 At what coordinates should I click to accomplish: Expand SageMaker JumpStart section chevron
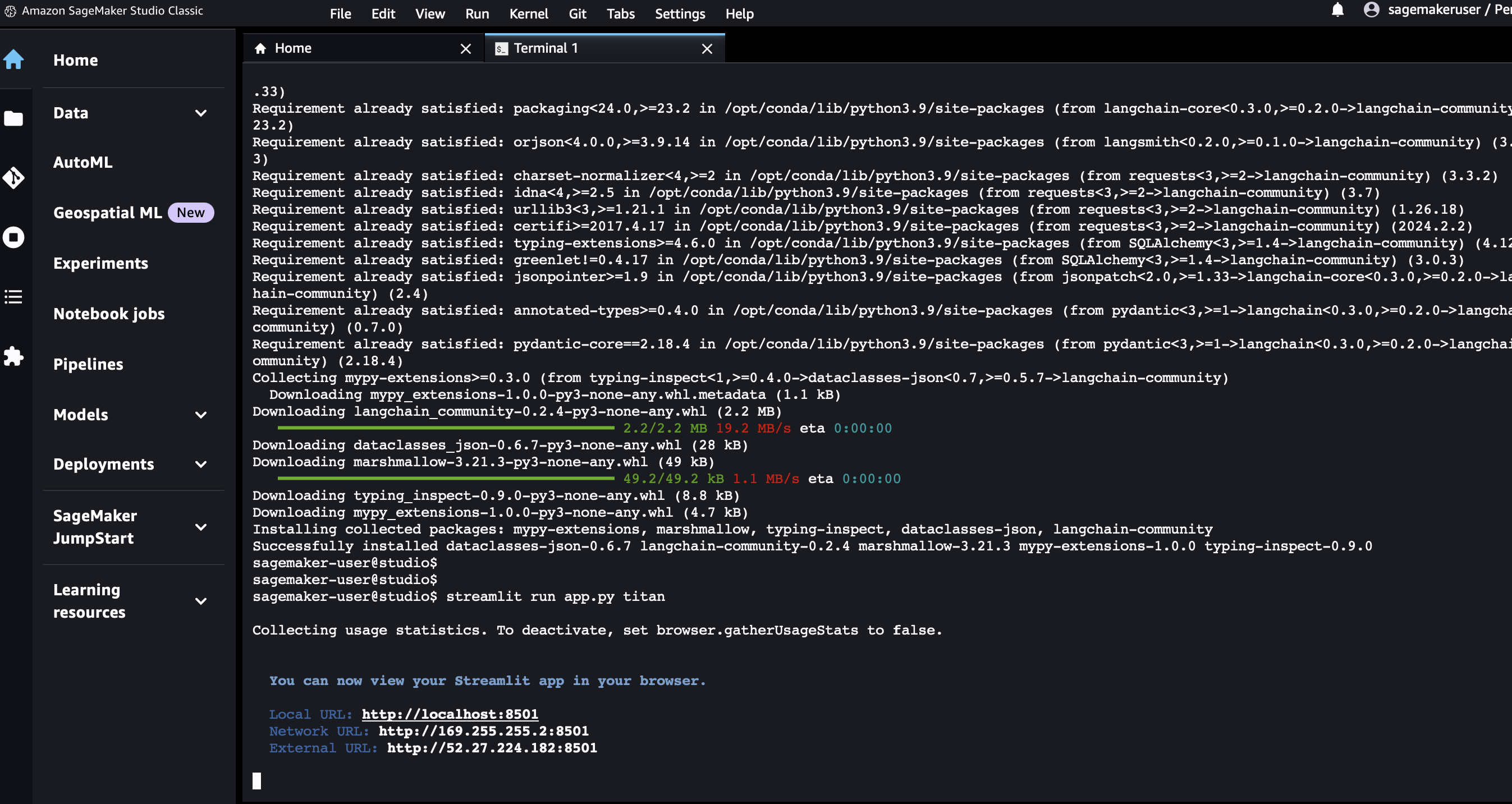(201, 527)
